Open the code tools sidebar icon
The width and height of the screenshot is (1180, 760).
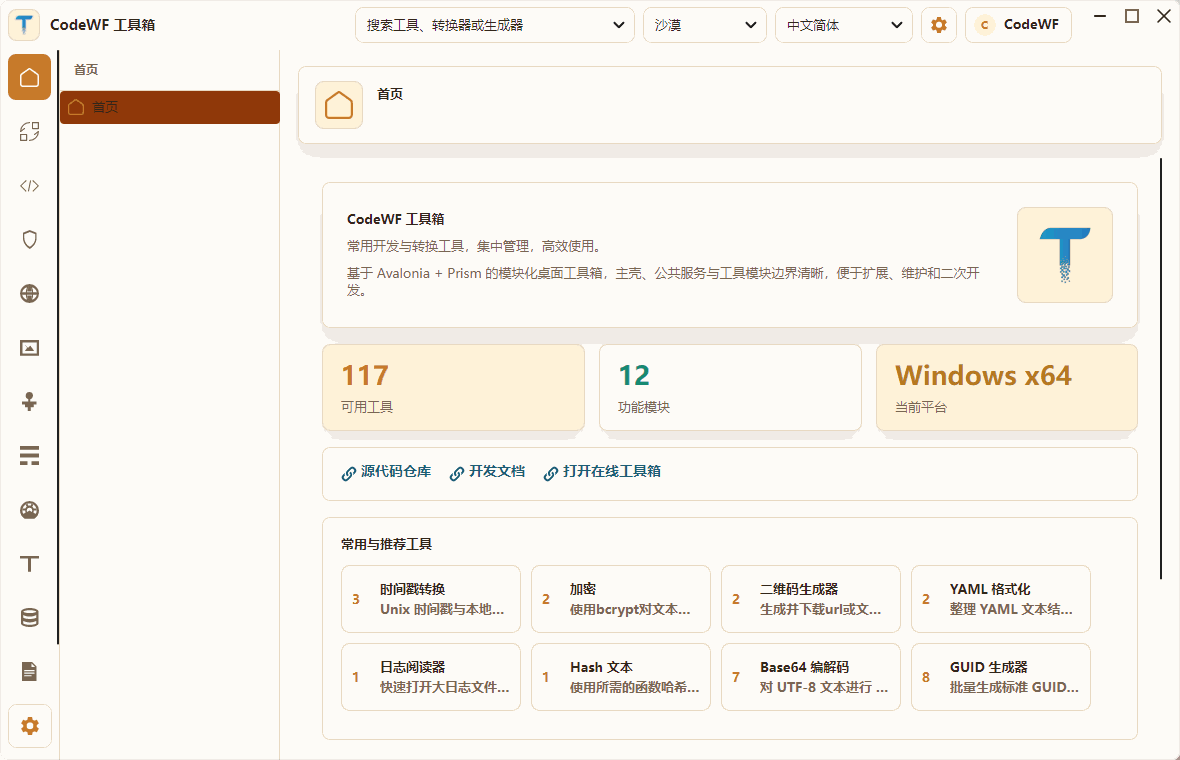pyautogui.click(x=29, y=186)
